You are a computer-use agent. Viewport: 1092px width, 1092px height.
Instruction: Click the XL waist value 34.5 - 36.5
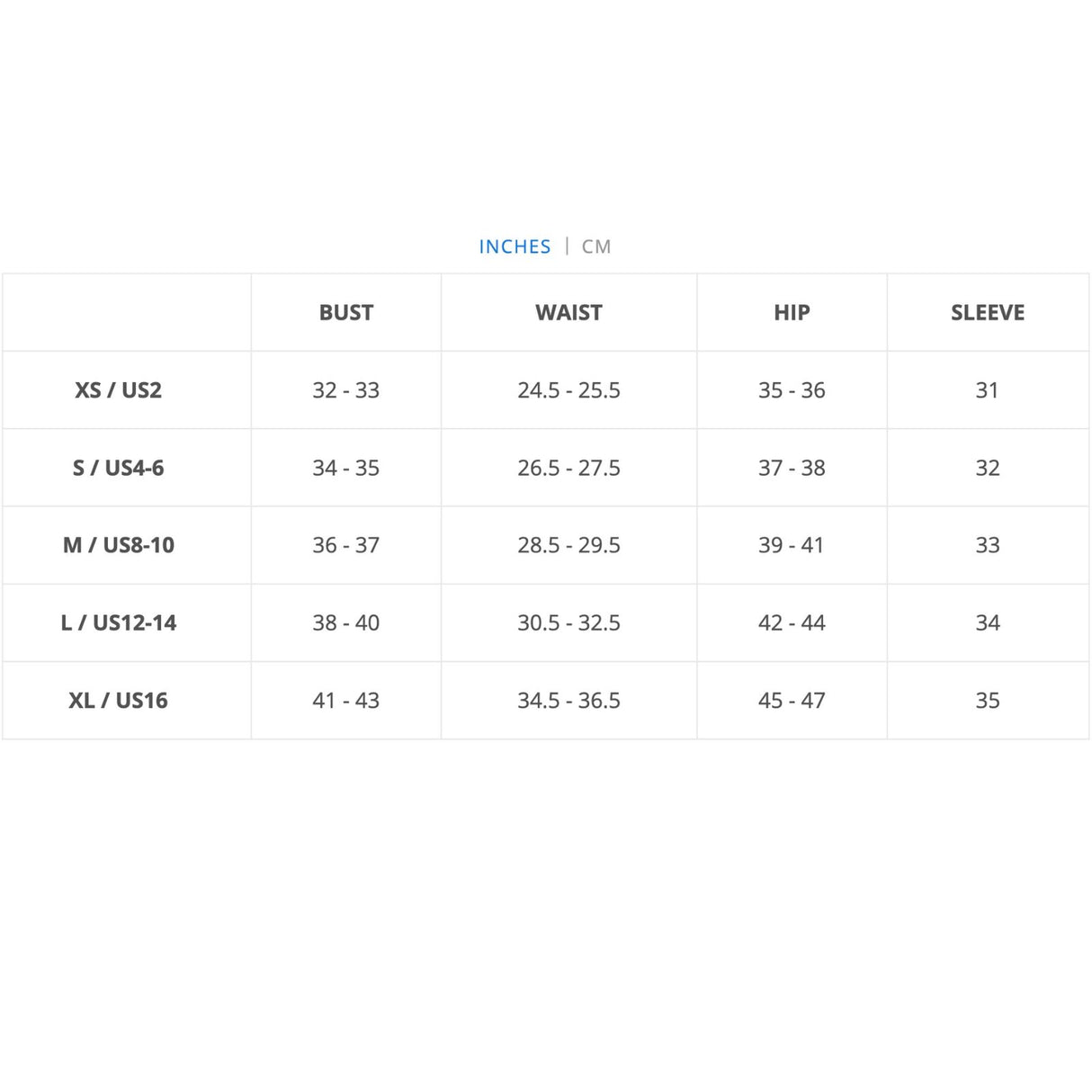568,701
